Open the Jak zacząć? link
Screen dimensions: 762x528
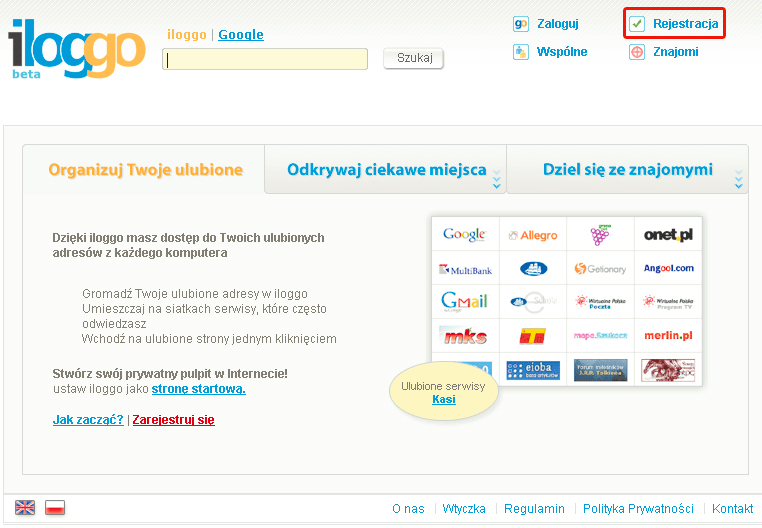pos(88,420)
